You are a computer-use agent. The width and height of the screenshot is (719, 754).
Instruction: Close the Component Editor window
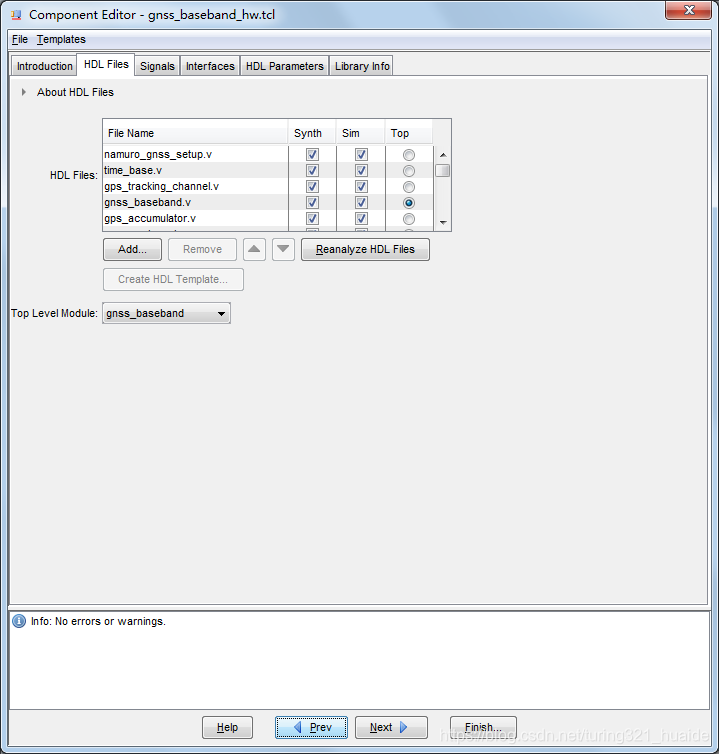click(689, 10)
